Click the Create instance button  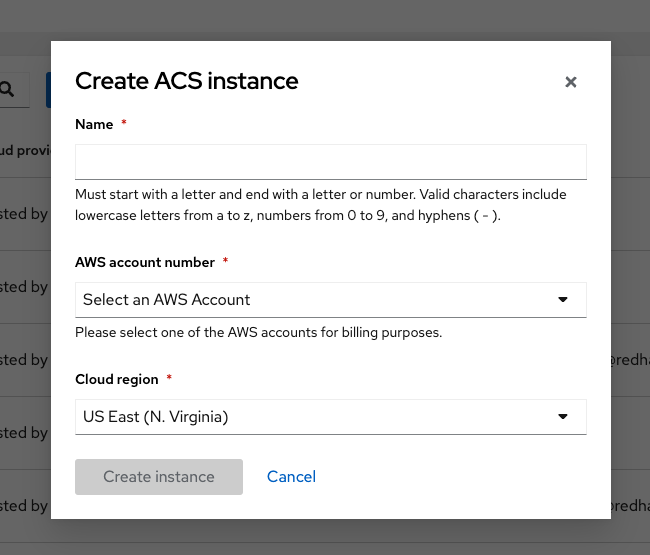[x=159, y=477]
